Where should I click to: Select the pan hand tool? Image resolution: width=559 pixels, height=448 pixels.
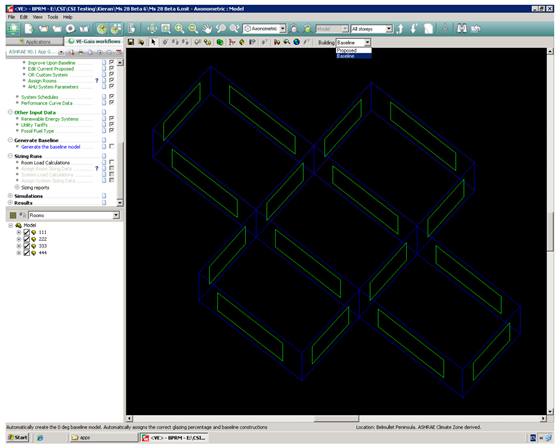pyautogui.click(x=207, y=29)
